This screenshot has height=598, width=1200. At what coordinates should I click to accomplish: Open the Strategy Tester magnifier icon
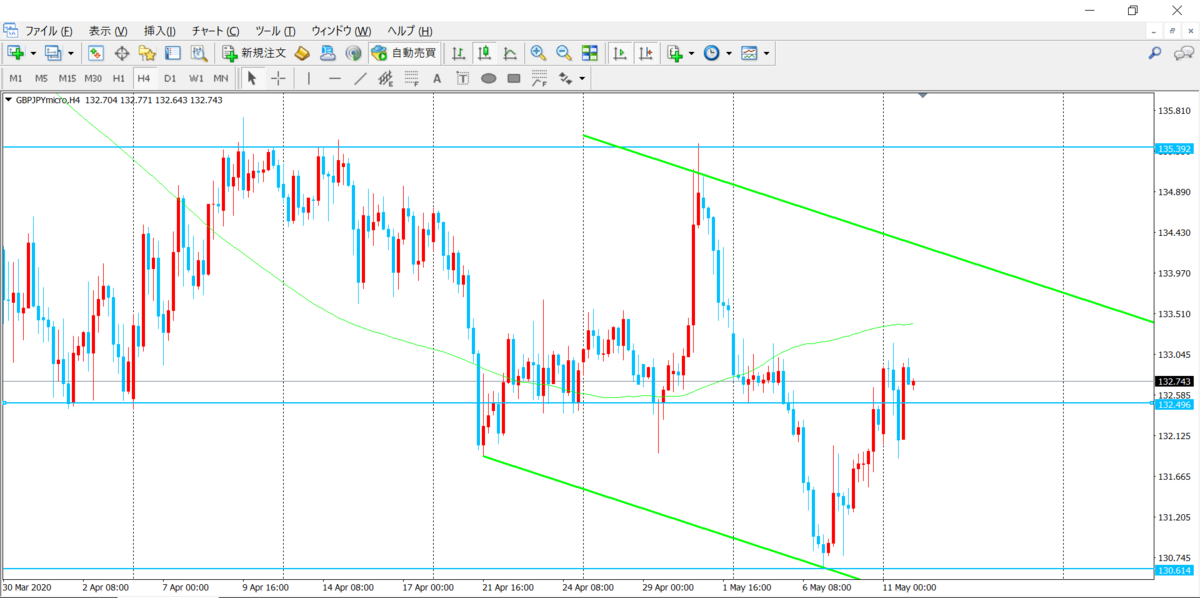tap(199, 53)
